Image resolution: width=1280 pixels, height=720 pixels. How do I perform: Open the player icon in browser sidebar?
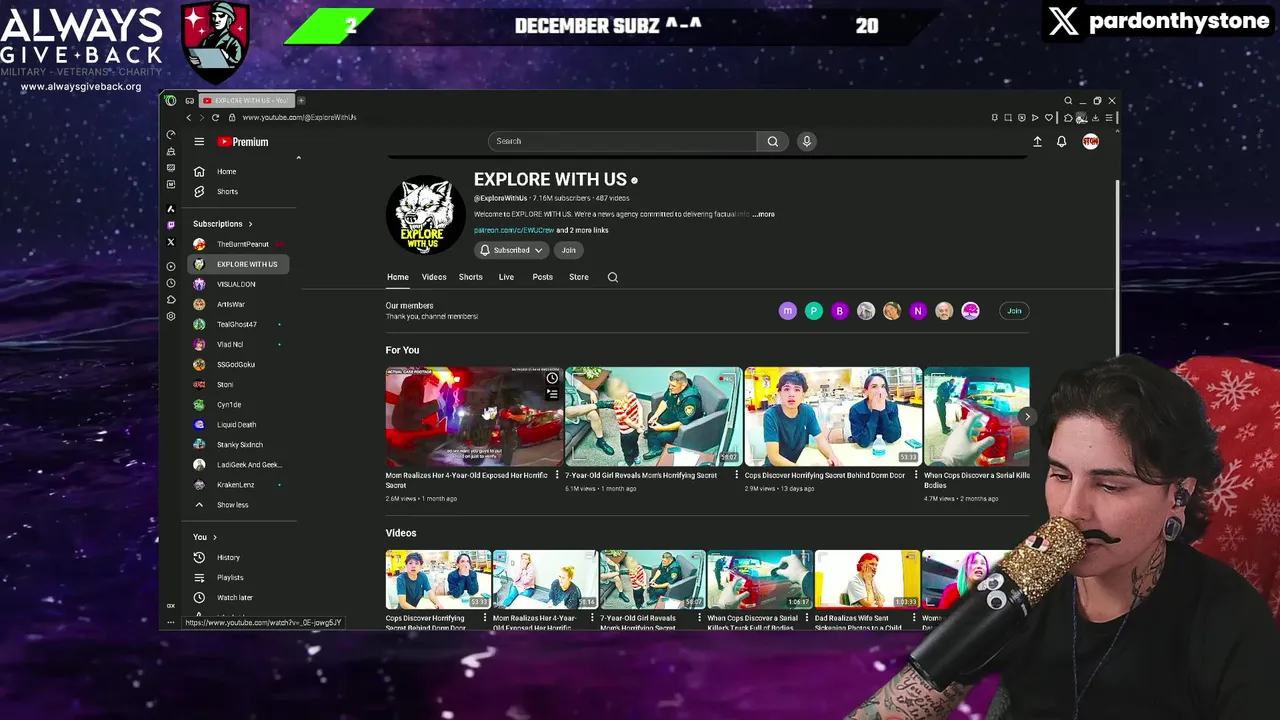coord(171,266)
